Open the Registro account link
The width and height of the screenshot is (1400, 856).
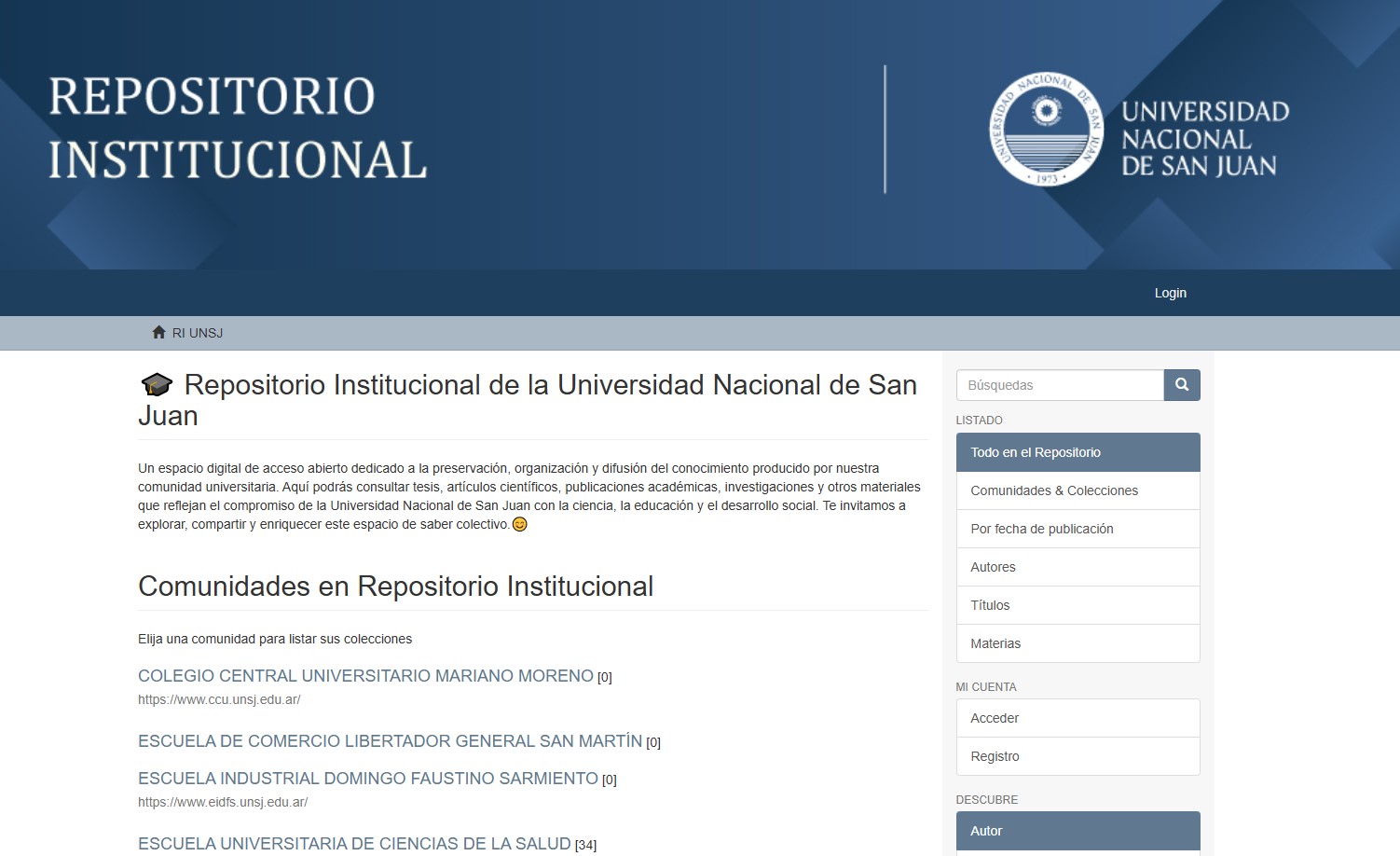tap(995, 756)
